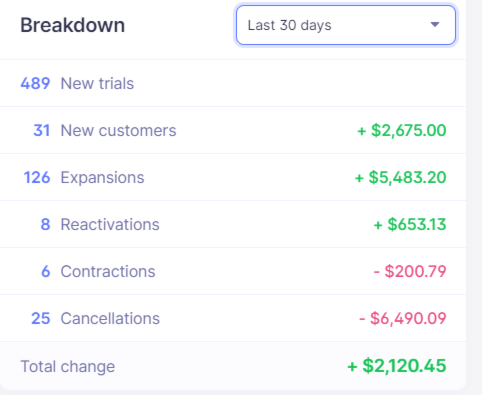Click the dropdown caret arrow icon
The image size is (482, 395).
435,25
